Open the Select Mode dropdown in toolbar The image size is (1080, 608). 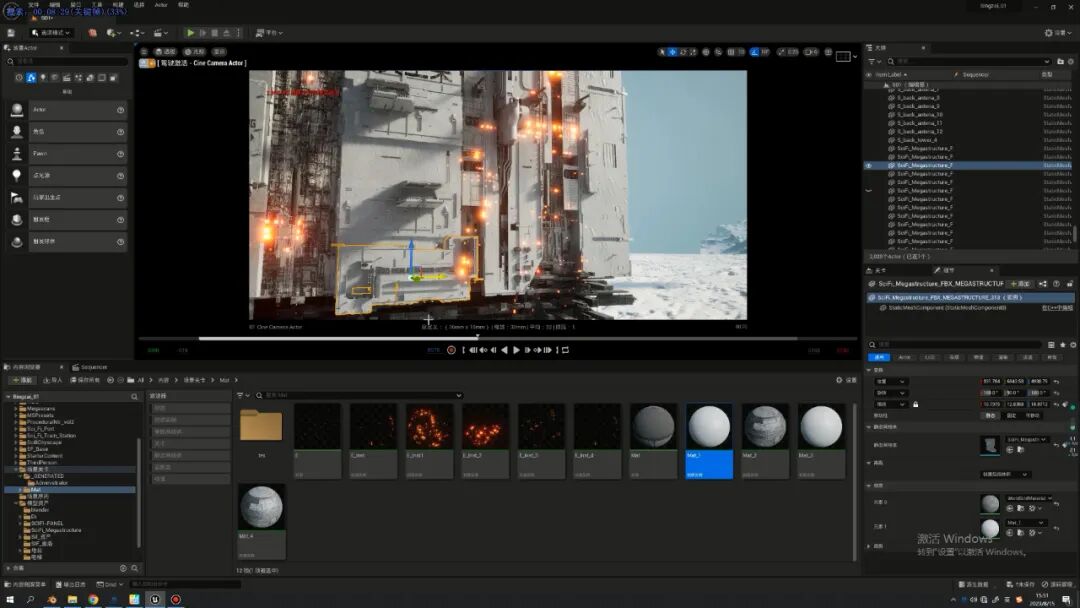pos(51,32)
